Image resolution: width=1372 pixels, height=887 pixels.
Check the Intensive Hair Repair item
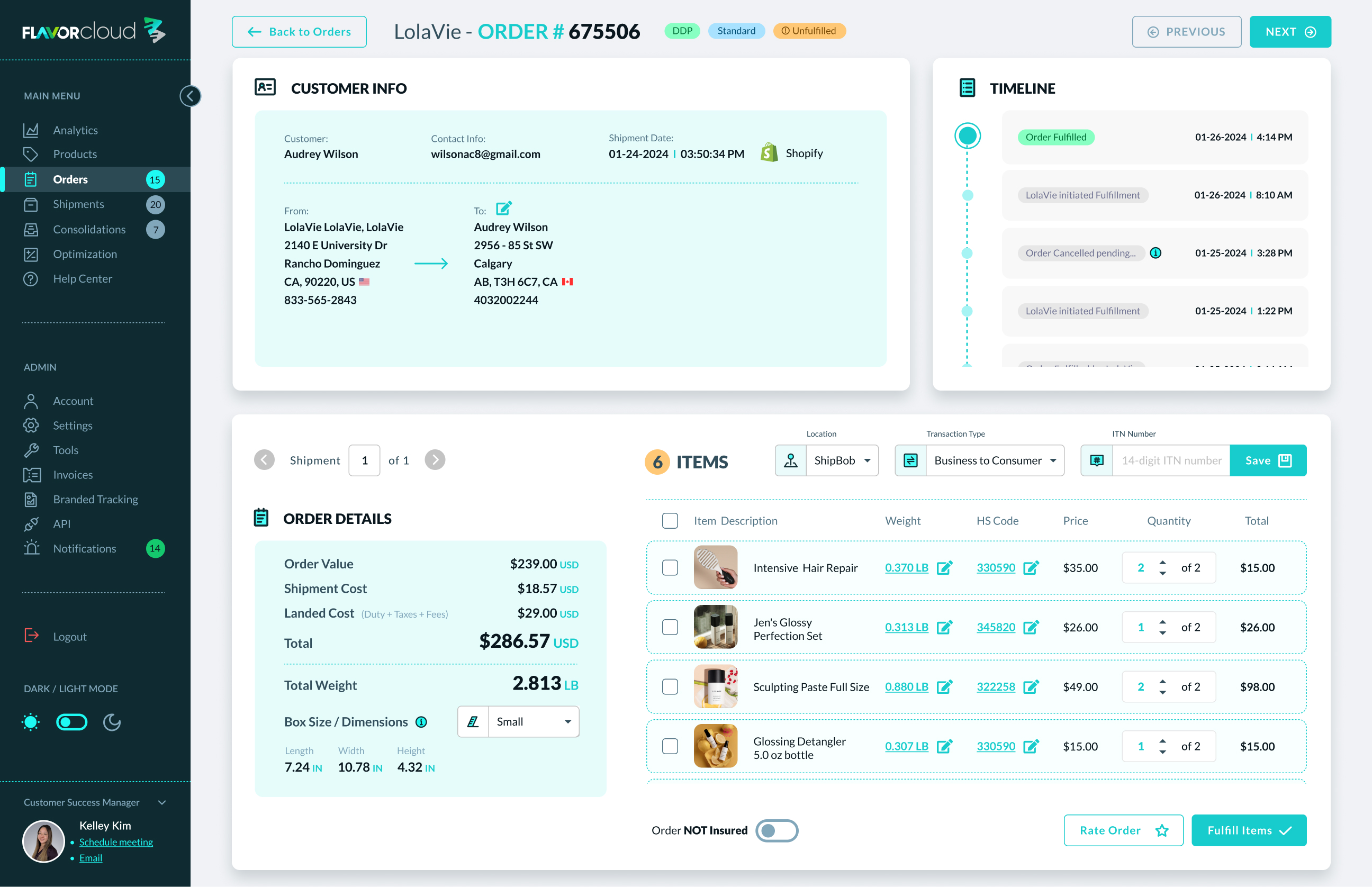(x=670, y=568)
